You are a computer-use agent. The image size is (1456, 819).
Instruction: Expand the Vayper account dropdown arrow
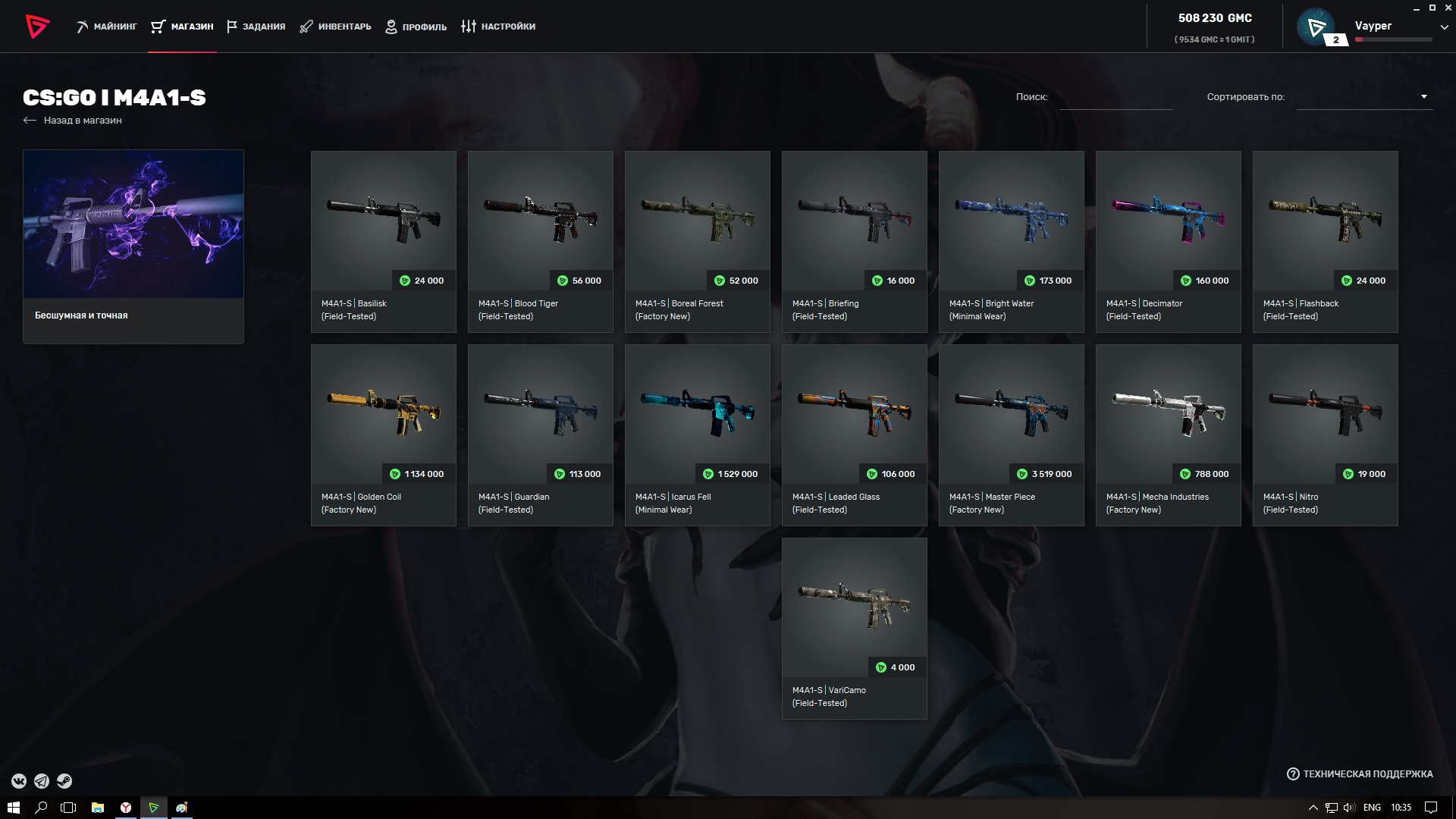(x=1444, y=27)
